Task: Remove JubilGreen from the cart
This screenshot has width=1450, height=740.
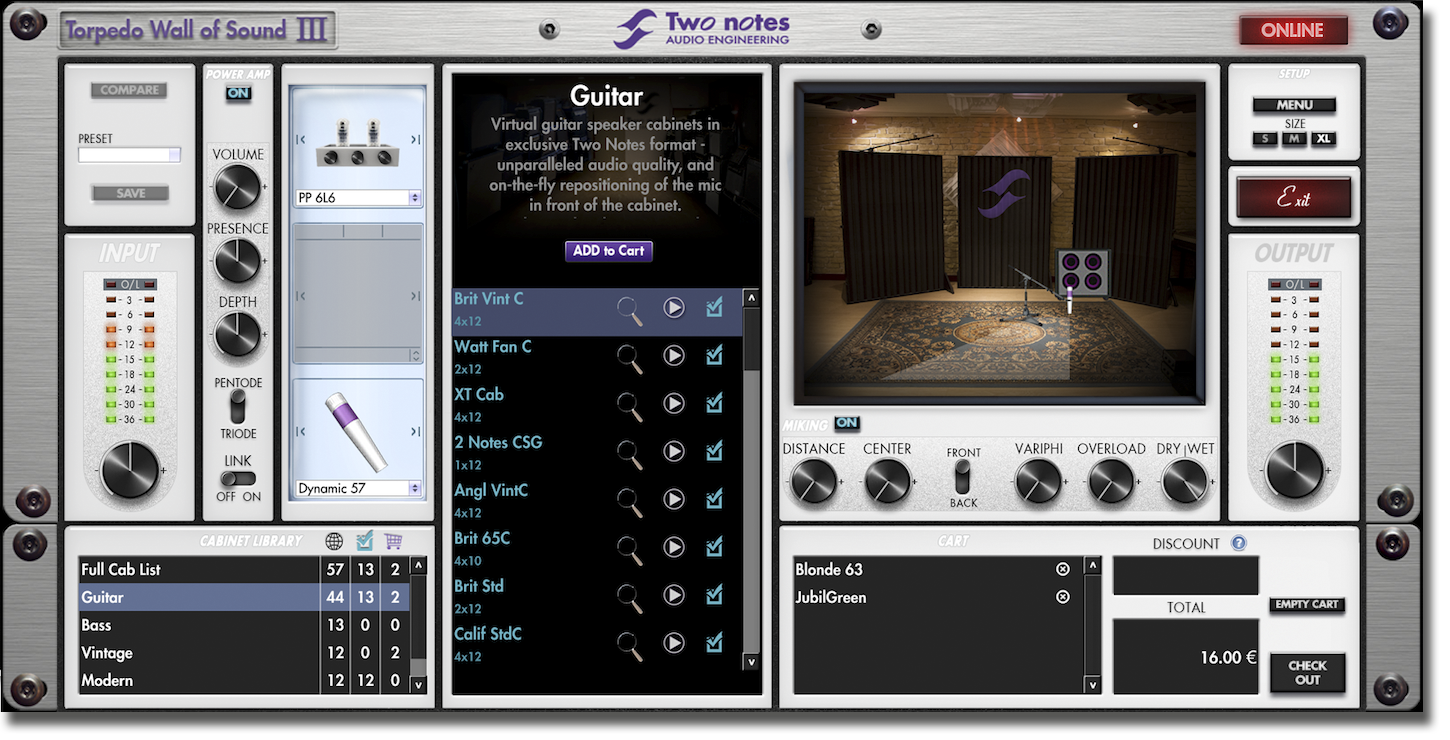Action: (1063, 597)
